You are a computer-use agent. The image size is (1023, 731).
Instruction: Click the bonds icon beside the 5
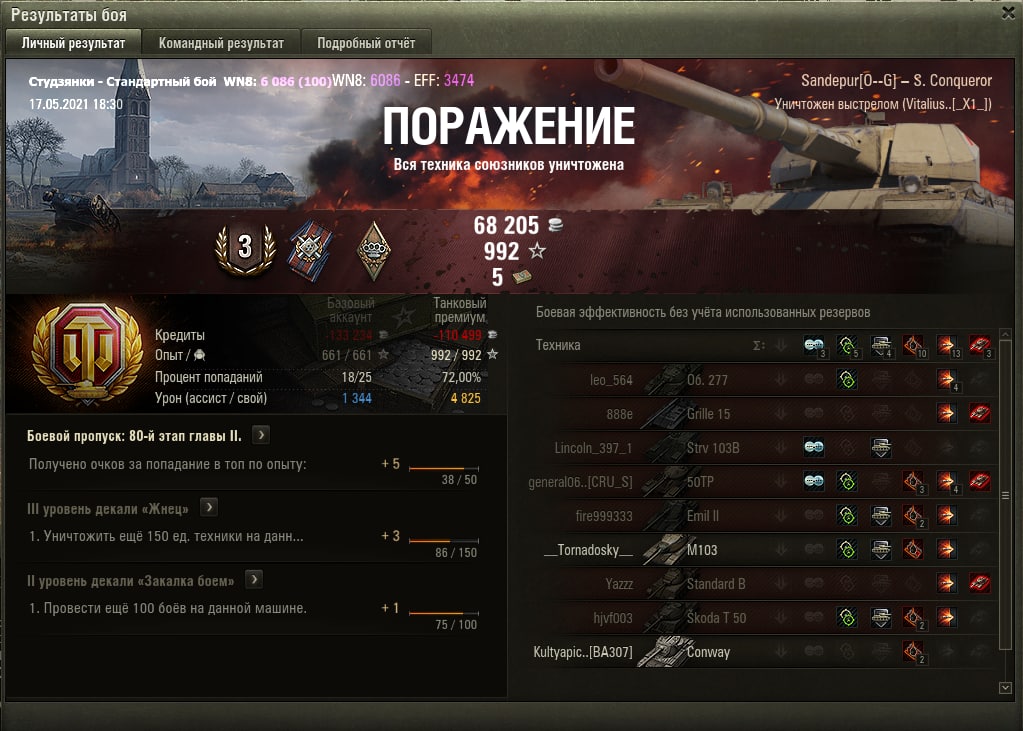(x=521, y=277)
